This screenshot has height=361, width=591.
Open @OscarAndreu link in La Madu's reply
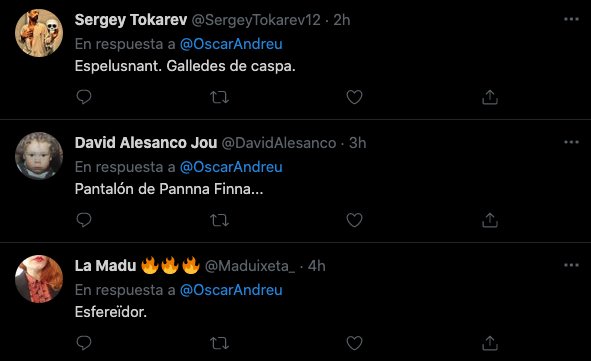pyautogui.click(x=231, y=290)
